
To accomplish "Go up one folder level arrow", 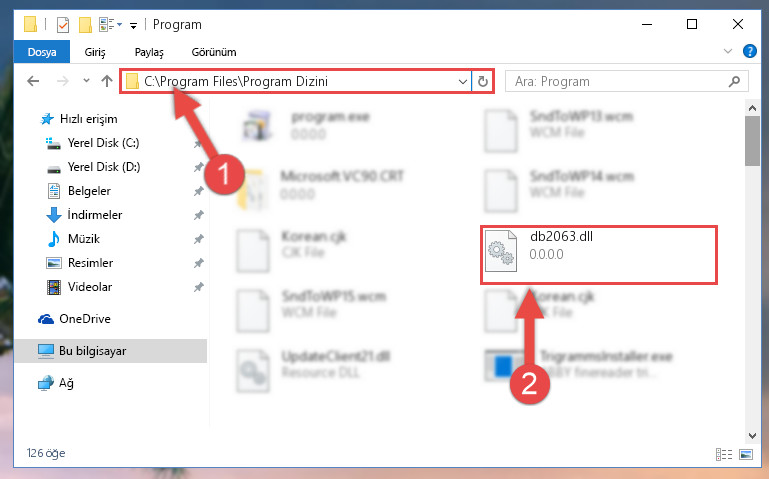I will pos(107,81).
